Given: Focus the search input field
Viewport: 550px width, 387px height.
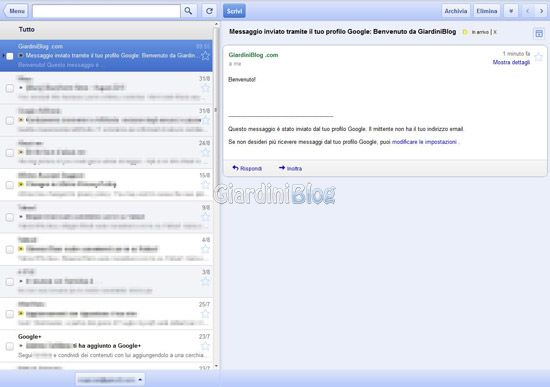Looking at the screenshot, I should [106, 11].
